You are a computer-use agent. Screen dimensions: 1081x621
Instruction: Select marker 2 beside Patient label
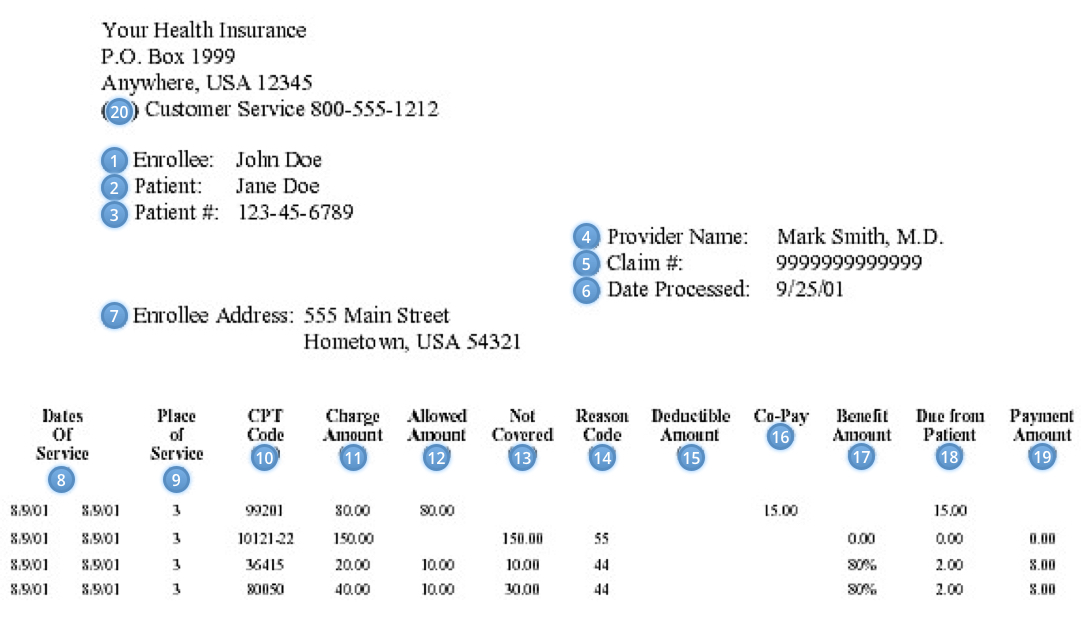pyautogui.click(x=115, y=187)
